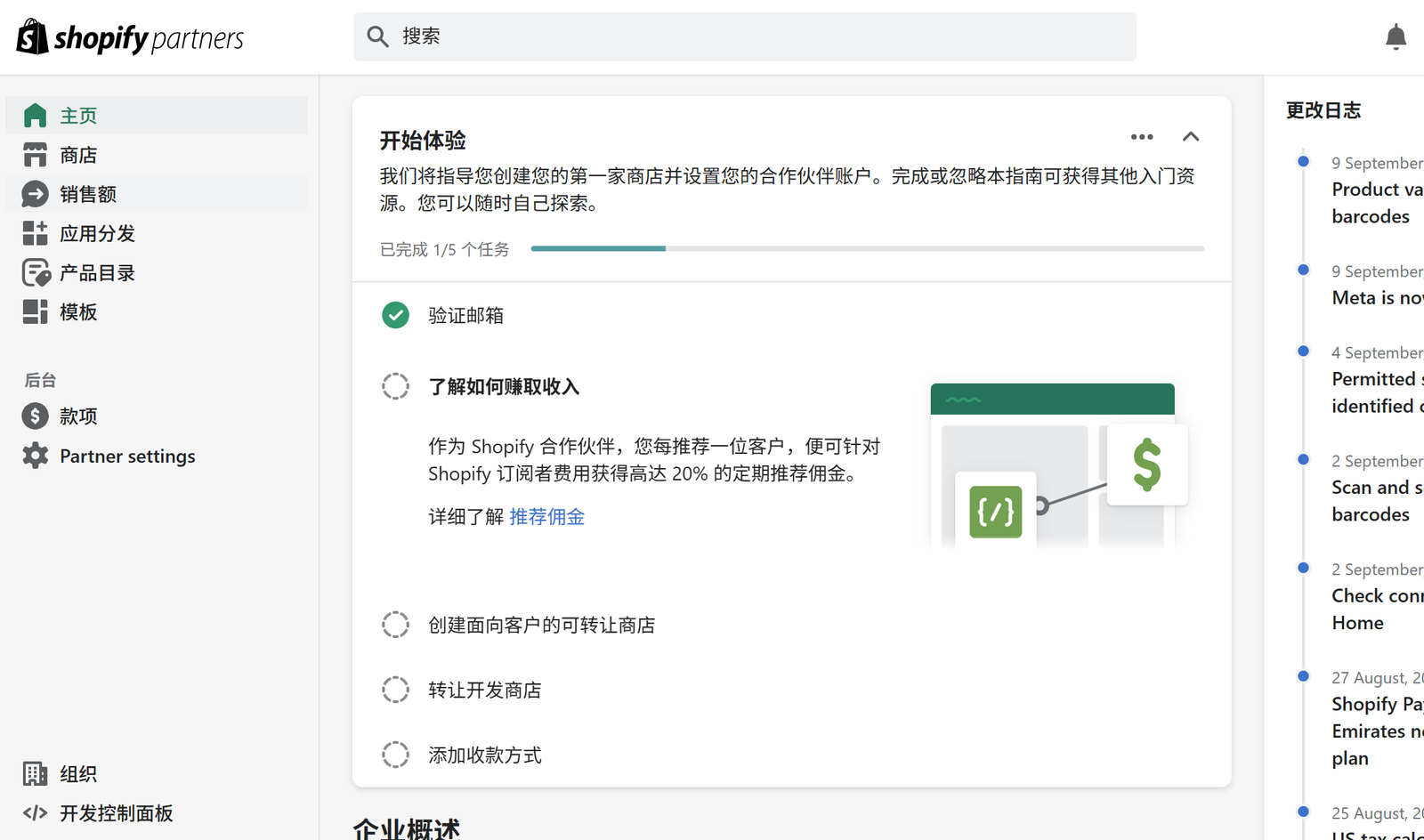
Task: Open 款项 in the sidebar
Action: [x=157, y=416]
